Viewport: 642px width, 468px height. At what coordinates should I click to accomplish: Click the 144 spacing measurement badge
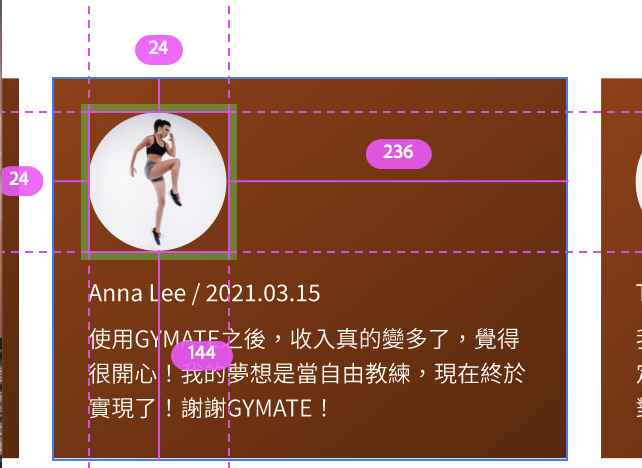click(202, 355)
